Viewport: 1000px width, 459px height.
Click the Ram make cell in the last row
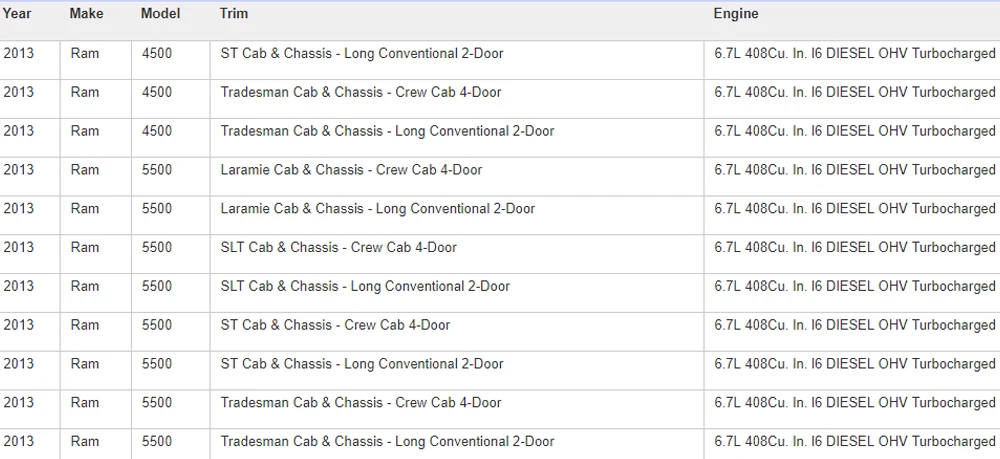point(85,442)
